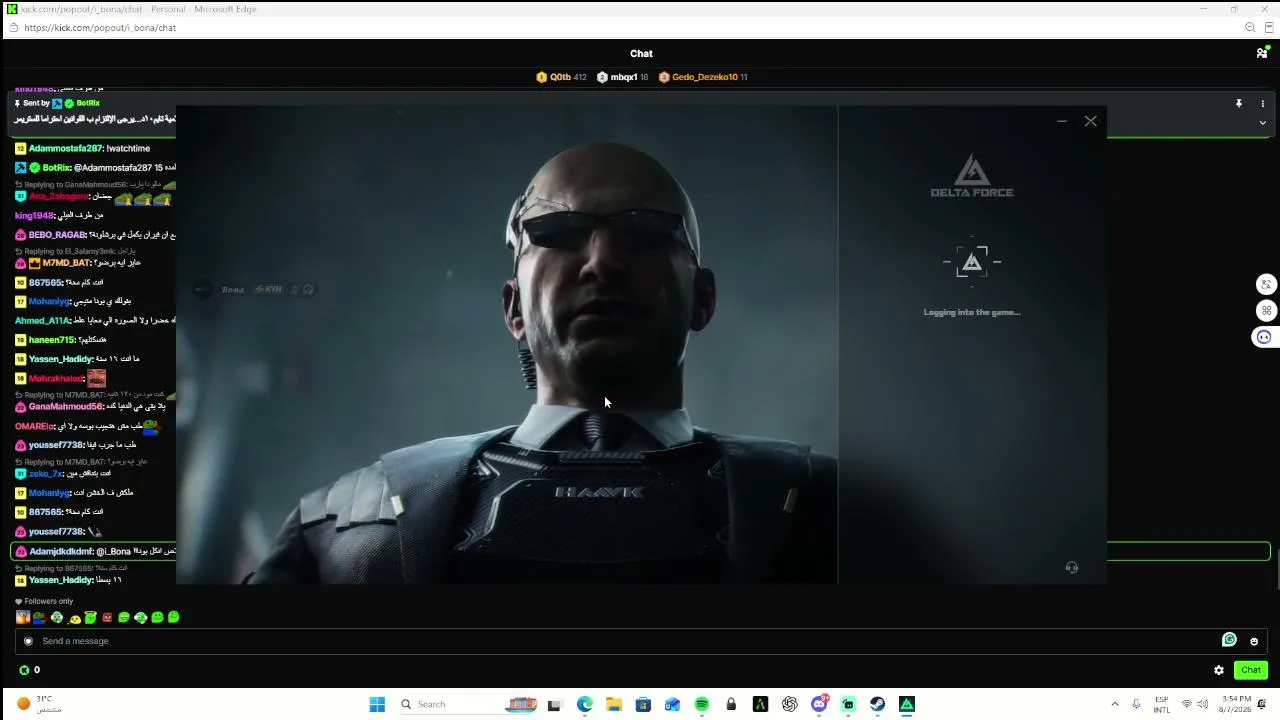Close the Delta Force launcher window
The image size is (1280, 720).
pos(1090,121)
